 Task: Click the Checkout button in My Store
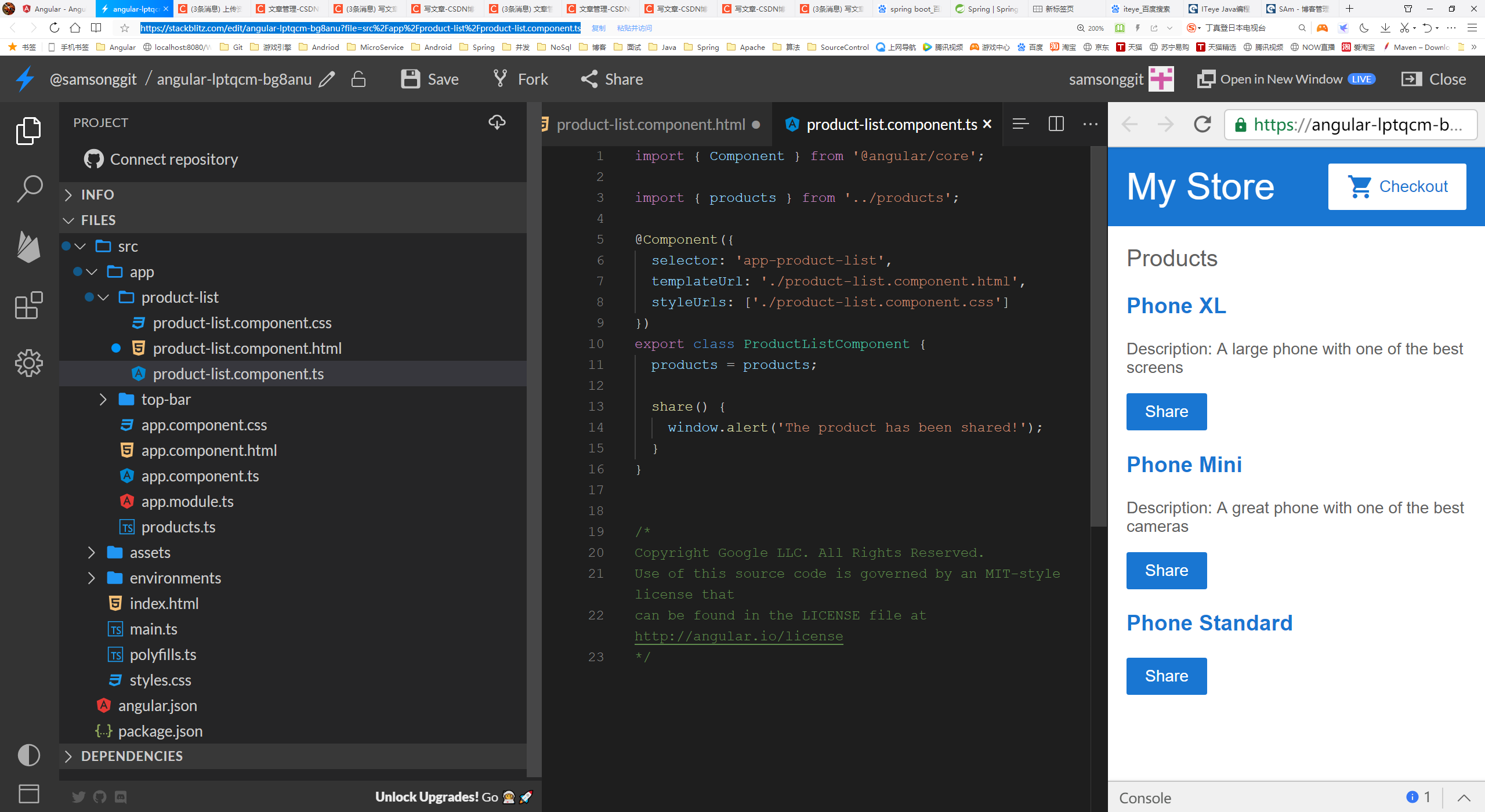[1397, 187]
